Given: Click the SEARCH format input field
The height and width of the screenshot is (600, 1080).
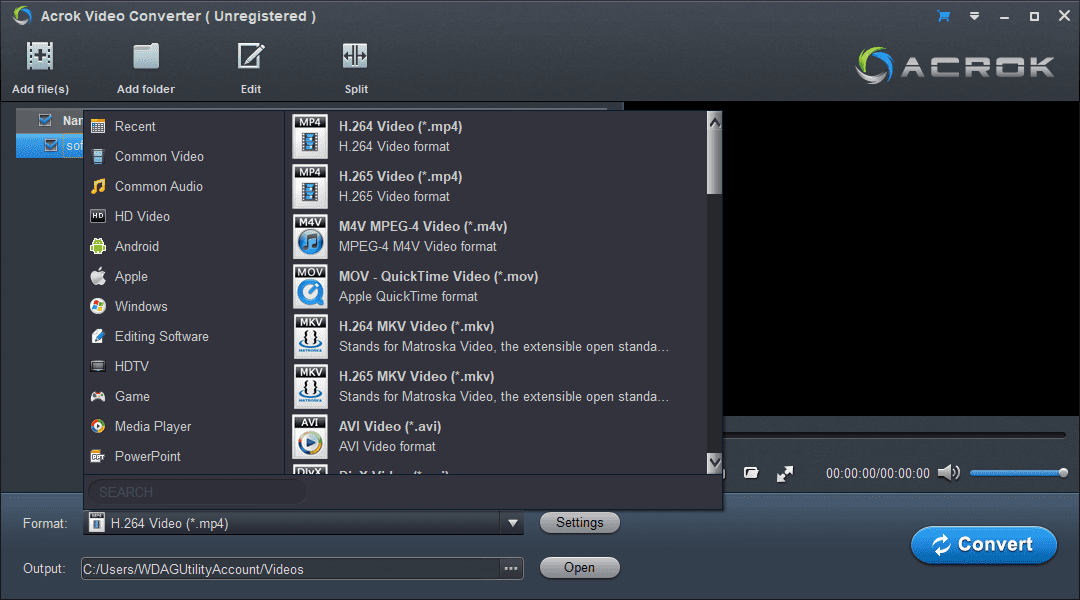Looking at the screenshot, I should [x=197, y=492].
